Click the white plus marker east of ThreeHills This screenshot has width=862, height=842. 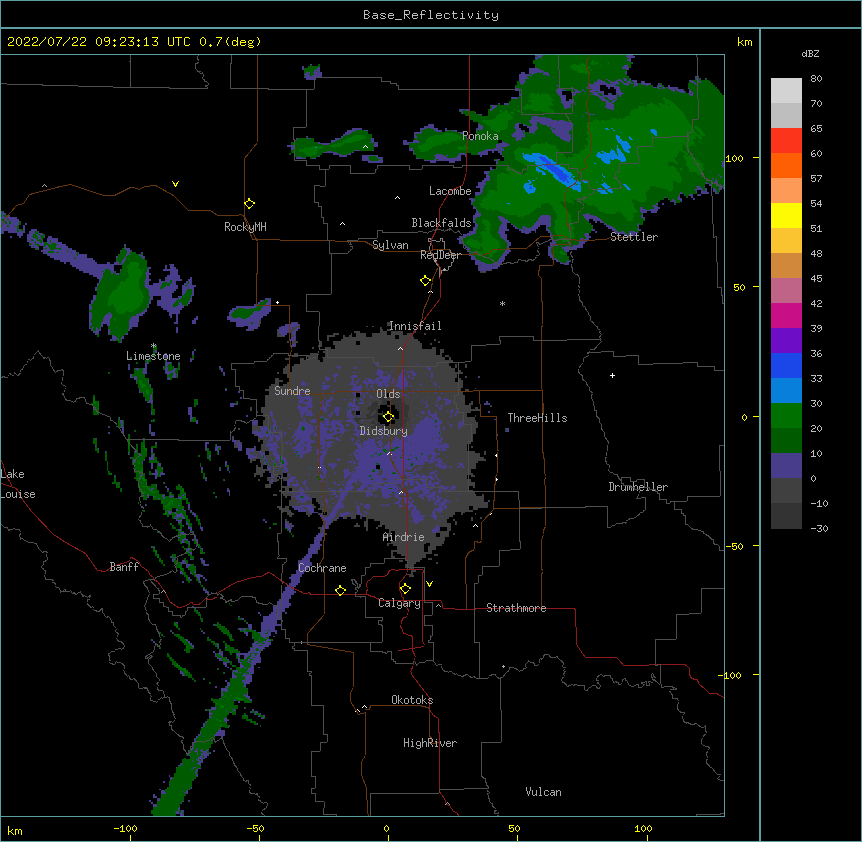click(x=612, y=375)
